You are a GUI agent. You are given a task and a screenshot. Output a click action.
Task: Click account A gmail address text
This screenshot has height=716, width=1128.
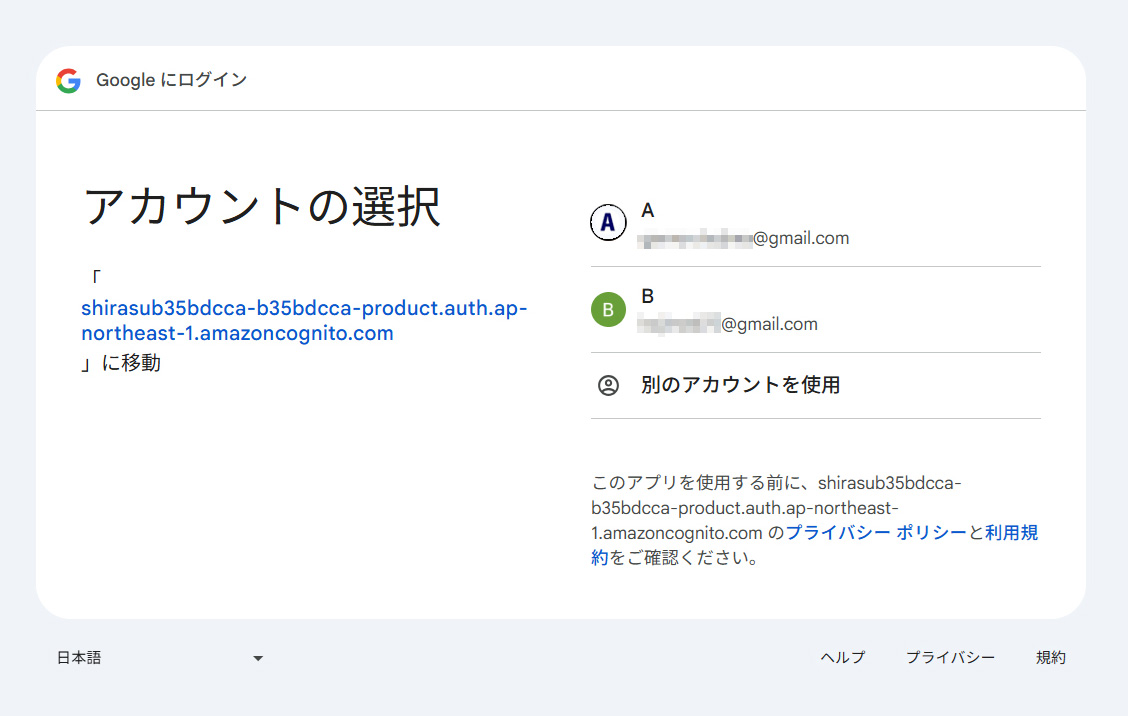(x=743, y=238)
